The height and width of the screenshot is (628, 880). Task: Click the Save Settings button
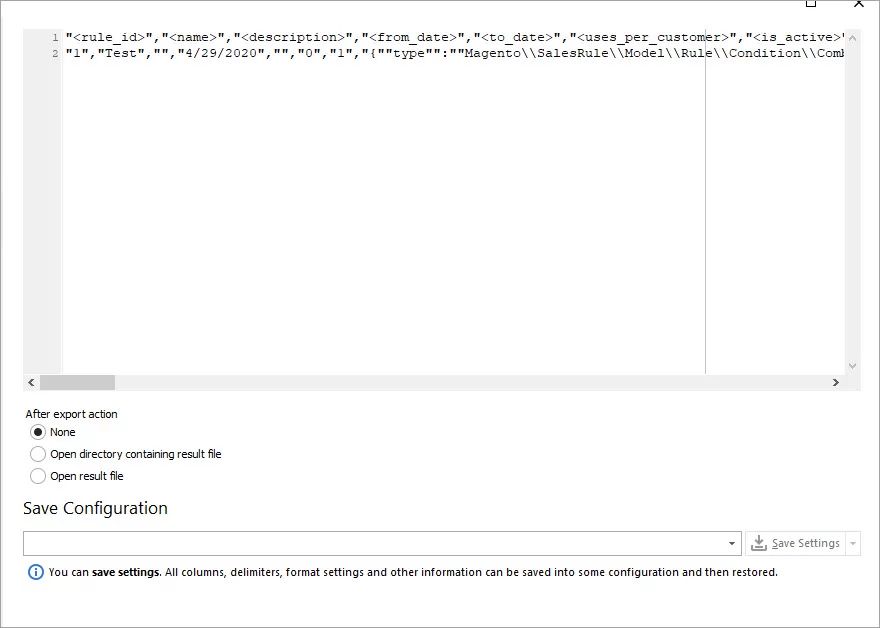click(796, 543)
